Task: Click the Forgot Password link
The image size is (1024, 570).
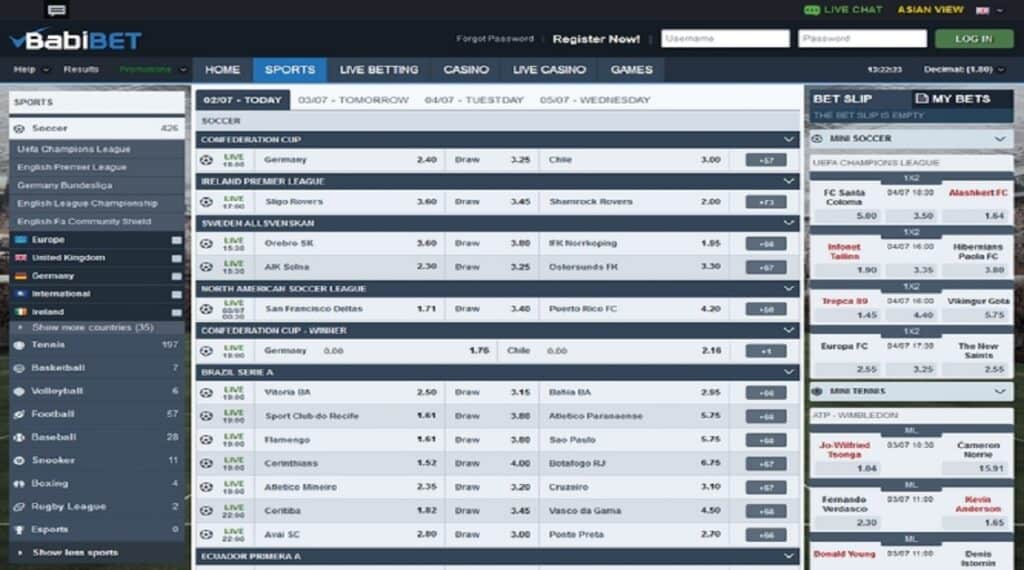Action: [495, 39]
